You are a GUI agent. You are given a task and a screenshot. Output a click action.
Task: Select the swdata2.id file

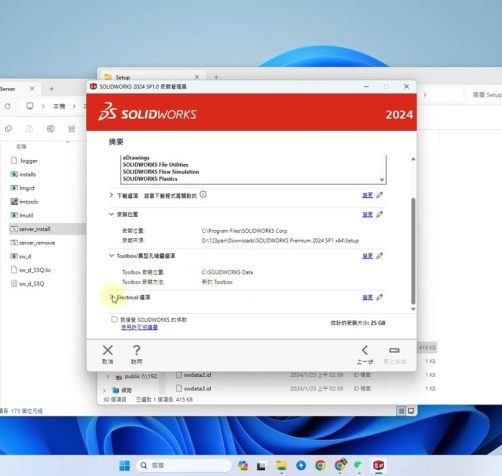pyautogui.click(x=193, y=375)
